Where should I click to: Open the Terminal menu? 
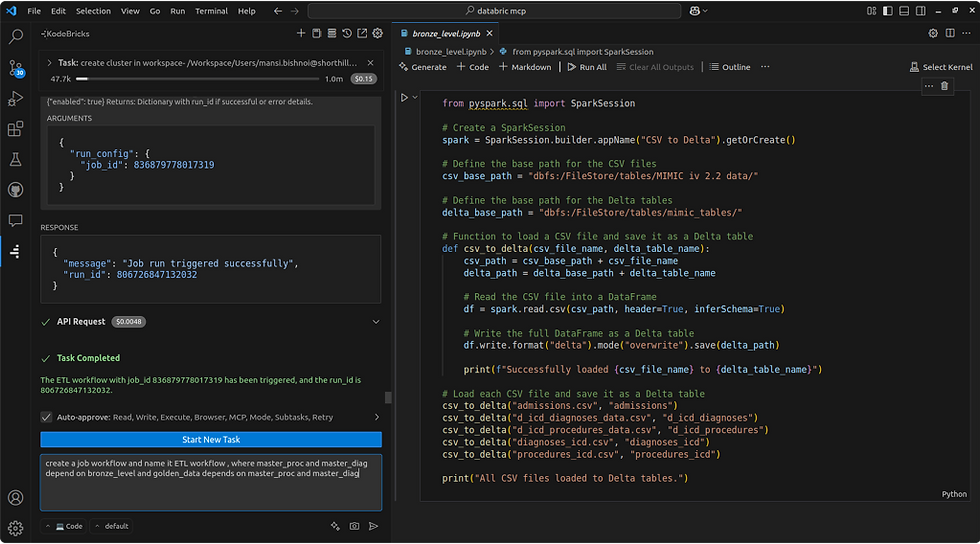point(211,11)
